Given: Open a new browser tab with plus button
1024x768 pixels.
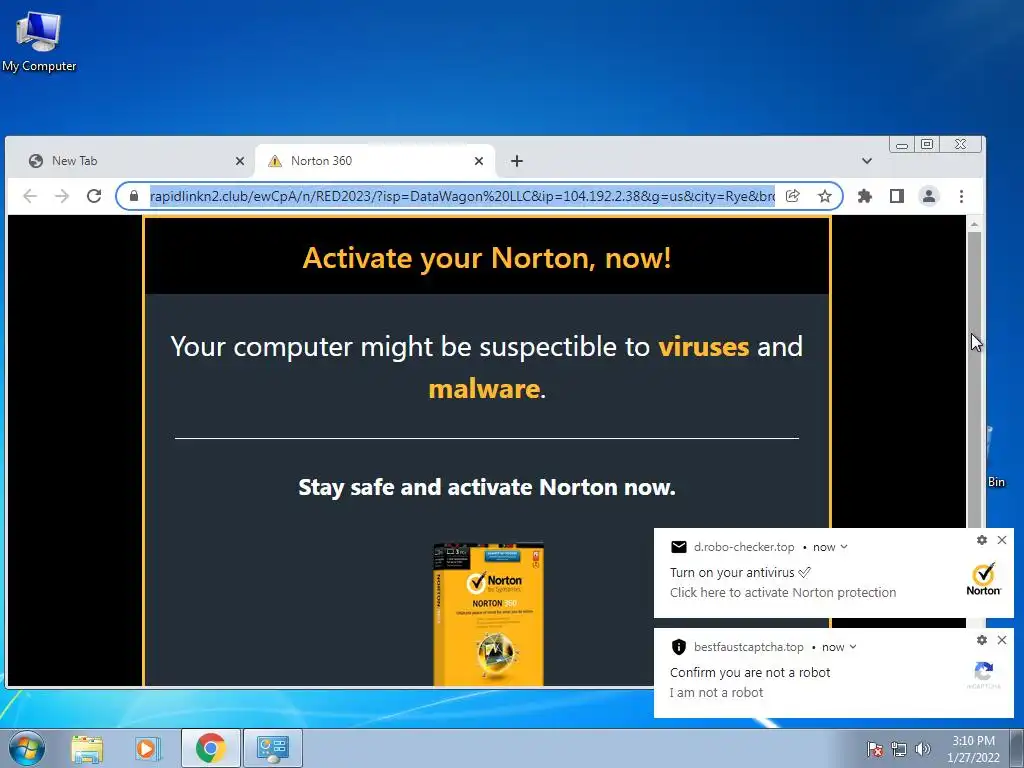Looking at the screenshot, I should [x=517, y=161].
